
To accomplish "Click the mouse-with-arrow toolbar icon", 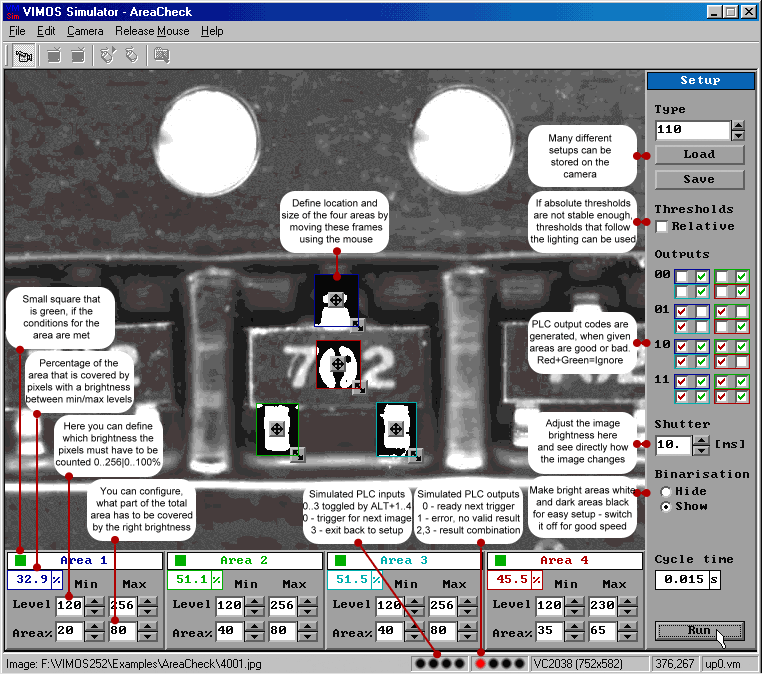I will point(107,56).
